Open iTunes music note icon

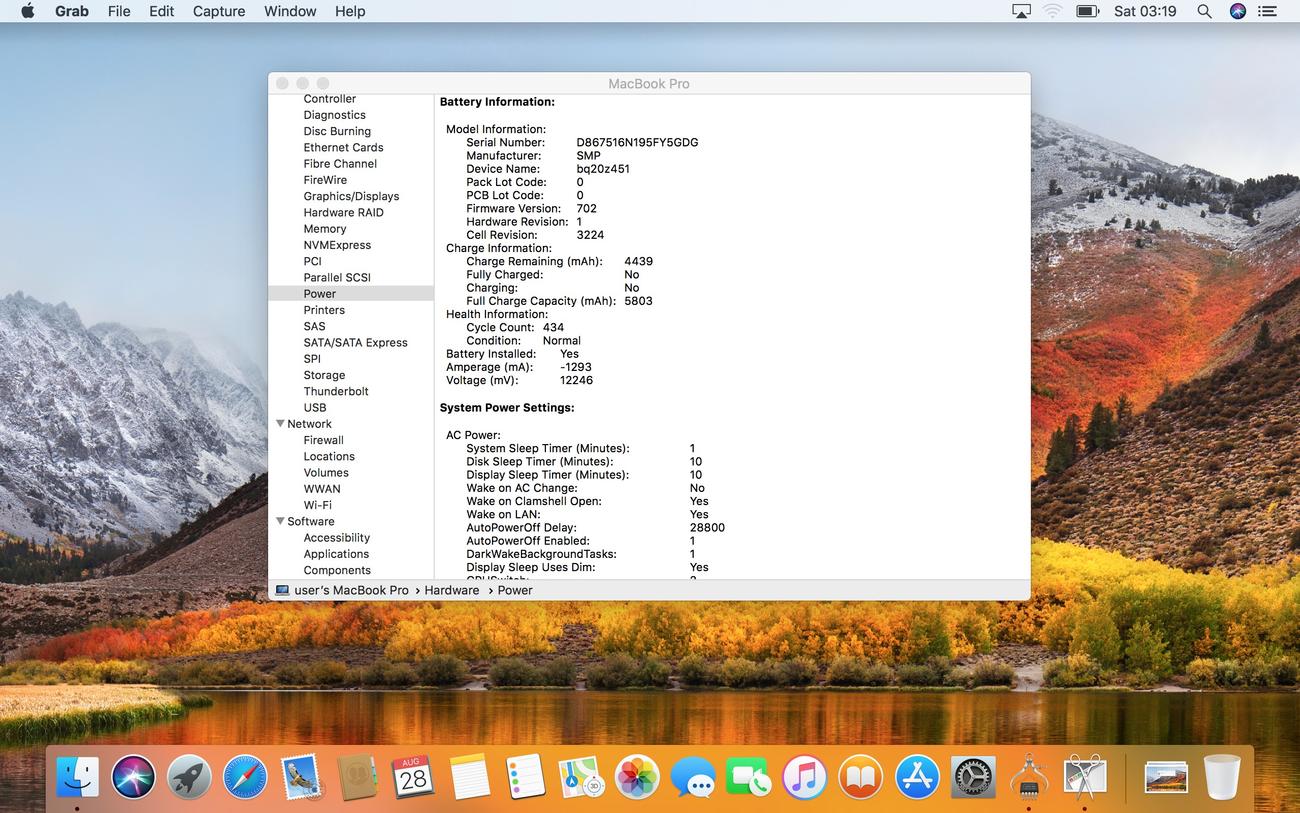[805, 776]
